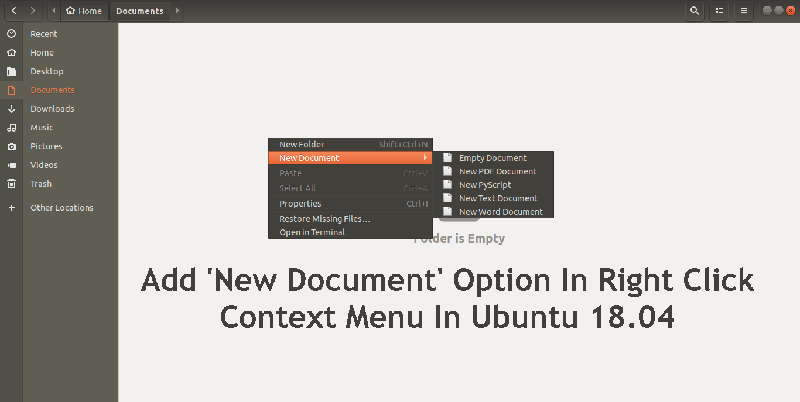Go to Home in the sidebar
800x402 pixels.
(42, 53)
